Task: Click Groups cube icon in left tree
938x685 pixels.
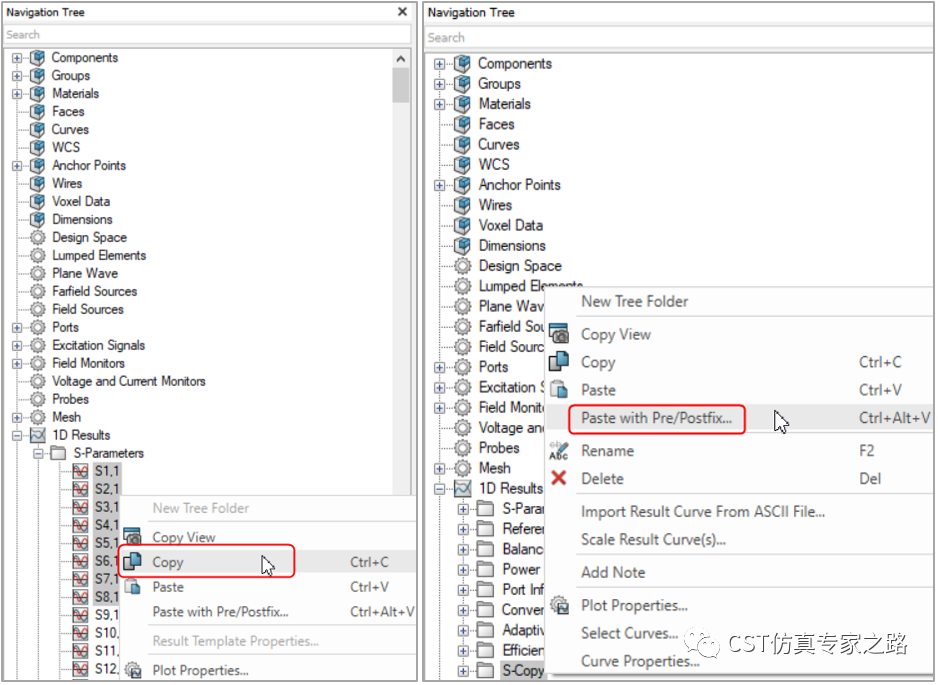Action: 38,75
